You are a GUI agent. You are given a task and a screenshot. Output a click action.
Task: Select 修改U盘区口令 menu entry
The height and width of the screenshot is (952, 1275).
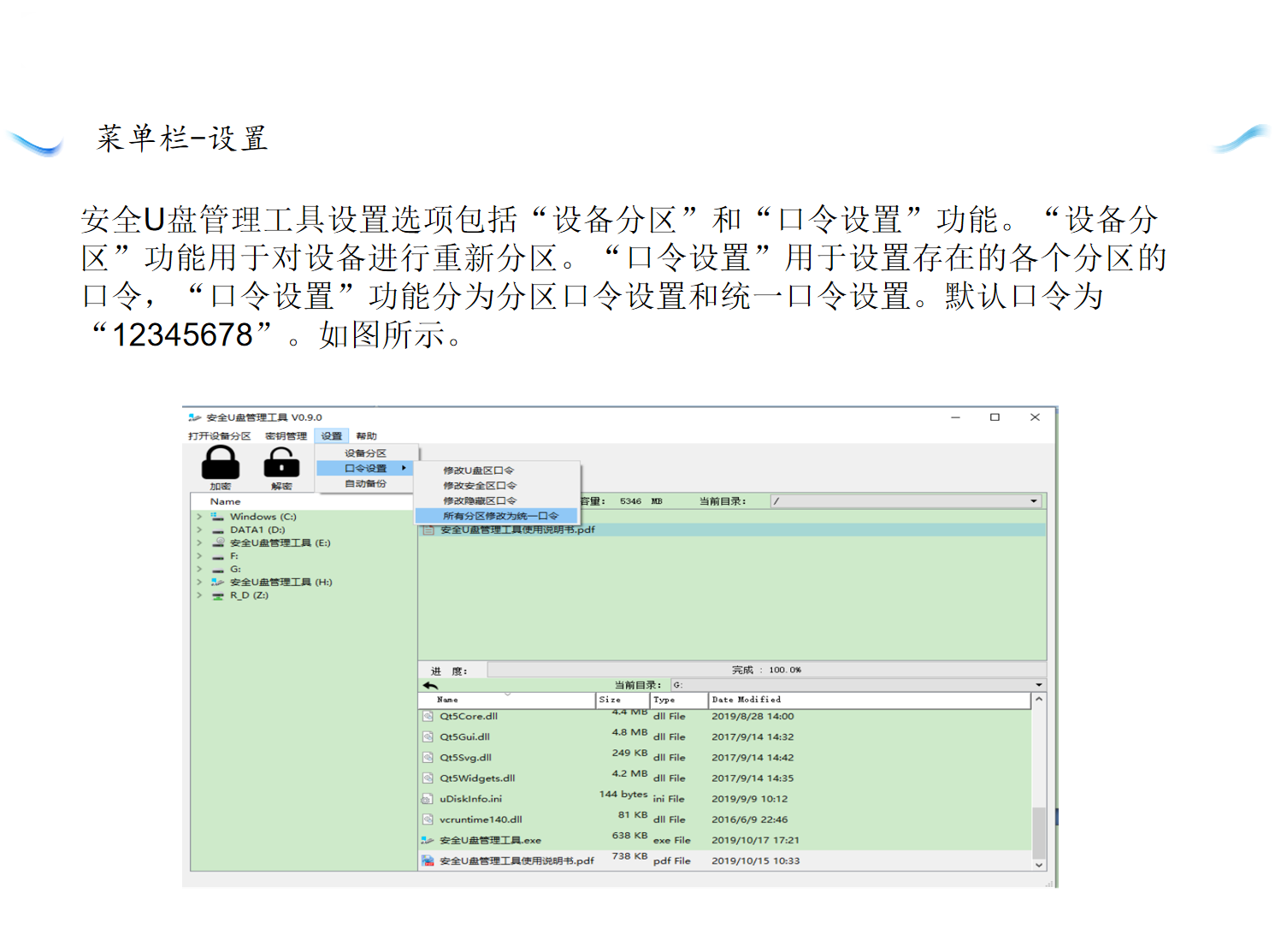tap(478, 470)
